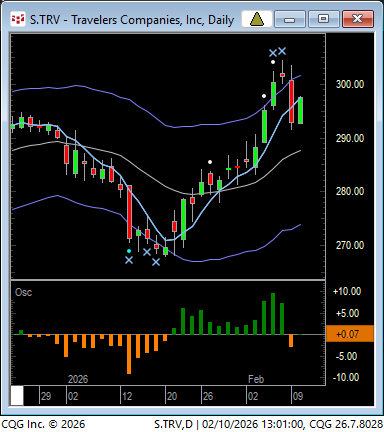Viewport: 384px width, 432px height.
Task: Click the -5.00 oscillator scale label
Action: coord(347,356)
